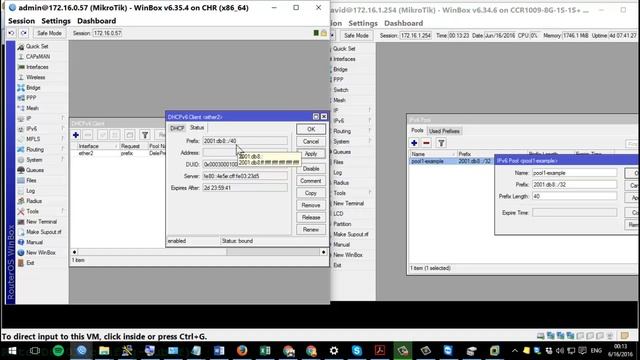Click the blue plus Add icon in DHCPv6 Client list
Viewport: 640px width, 360px height.
pyautogui.click(x=76, y=135)
